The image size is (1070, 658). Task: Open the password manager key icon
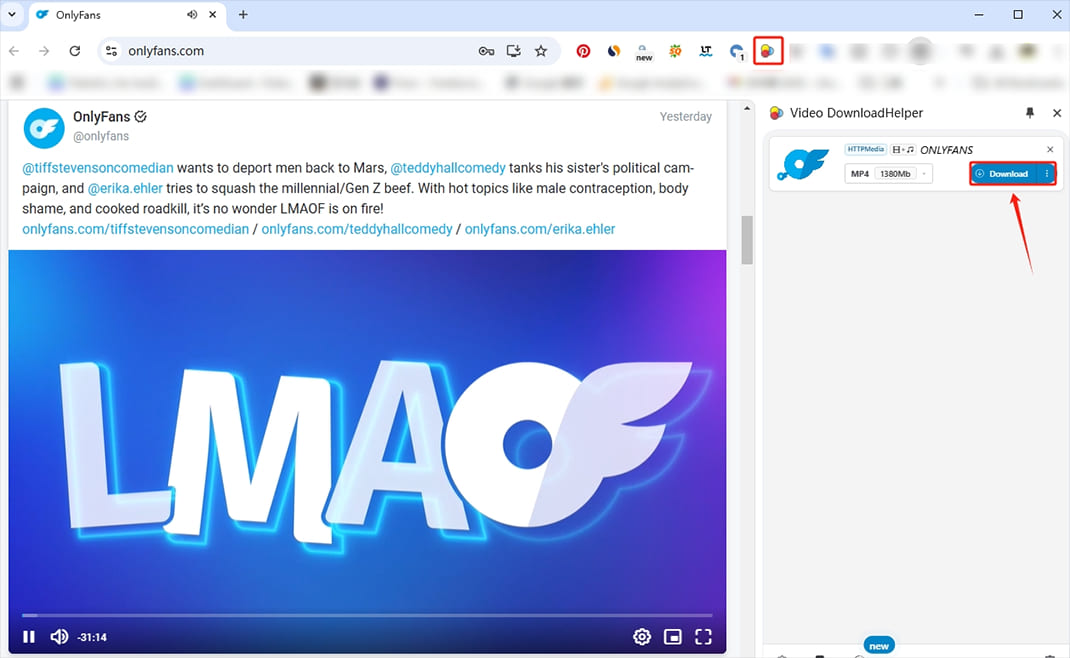pos(486,51)
